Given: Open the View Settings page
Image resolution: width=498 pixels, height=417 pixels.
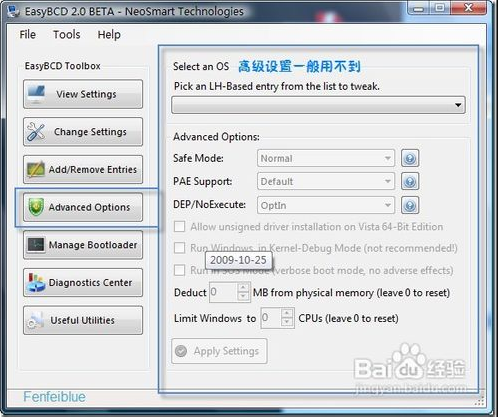Looking at the screenshot, I should (x=83, y=94).
